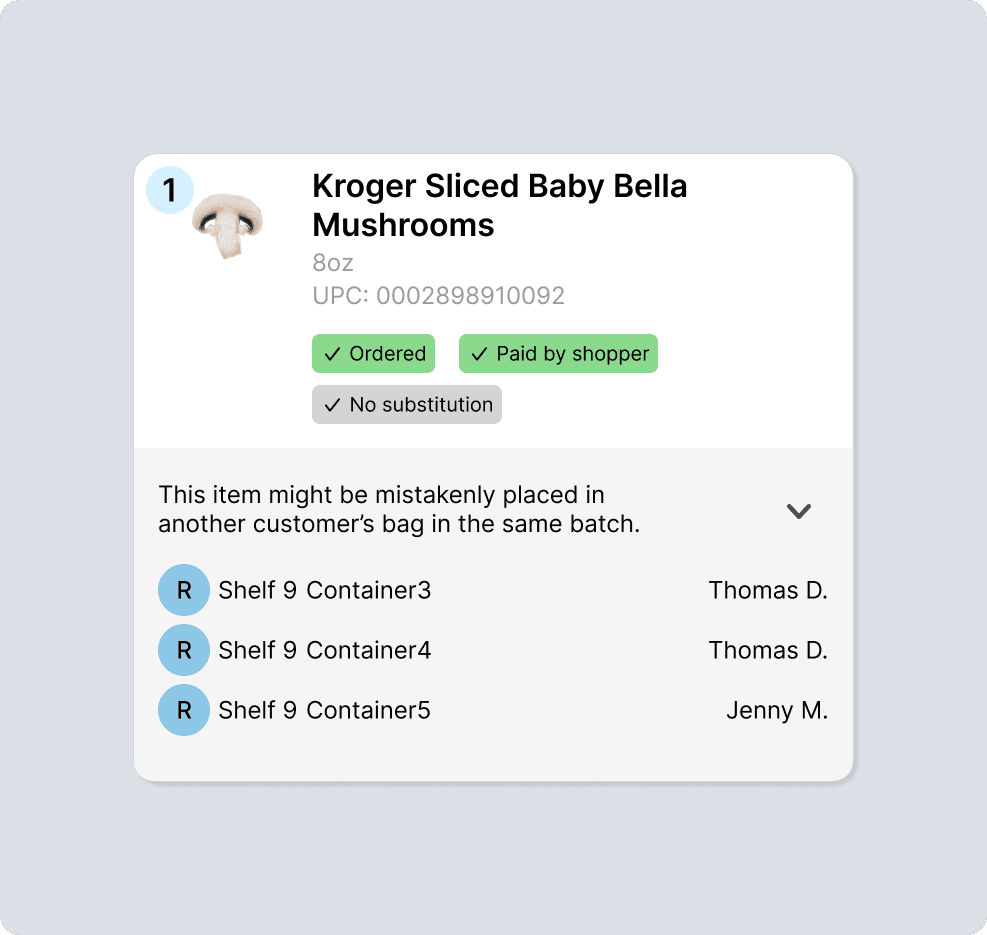This screenshot has width=987, height=935.
Task: Click the R avatar for Container5
Action: [184, 710]
